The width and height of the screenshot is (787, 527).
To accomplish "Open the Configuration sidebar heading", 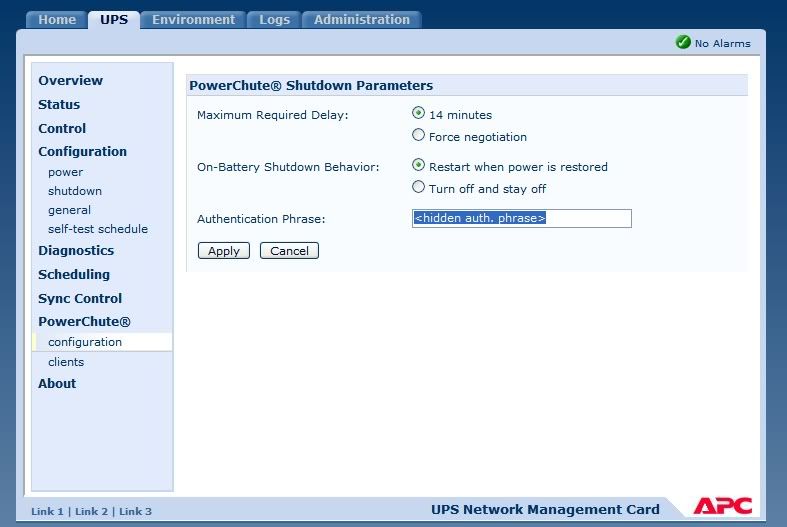I will (82, 152).
